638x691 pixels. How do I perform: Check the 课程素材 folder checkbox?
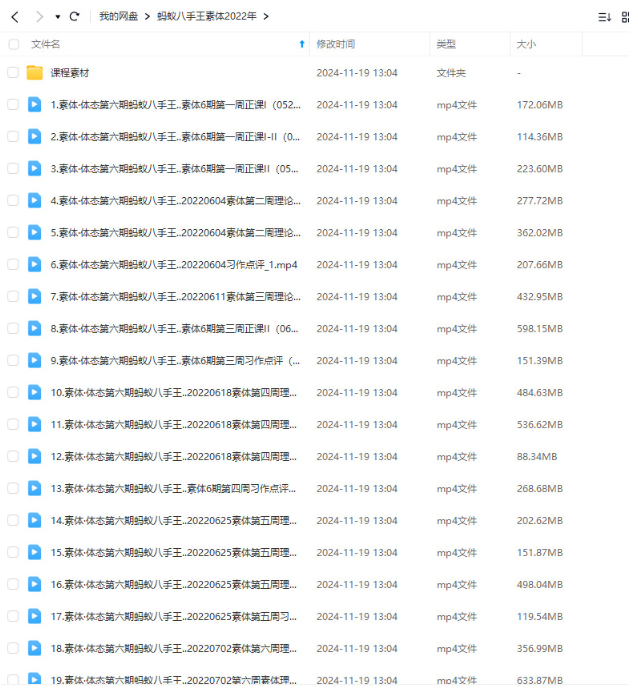[13, 73]
